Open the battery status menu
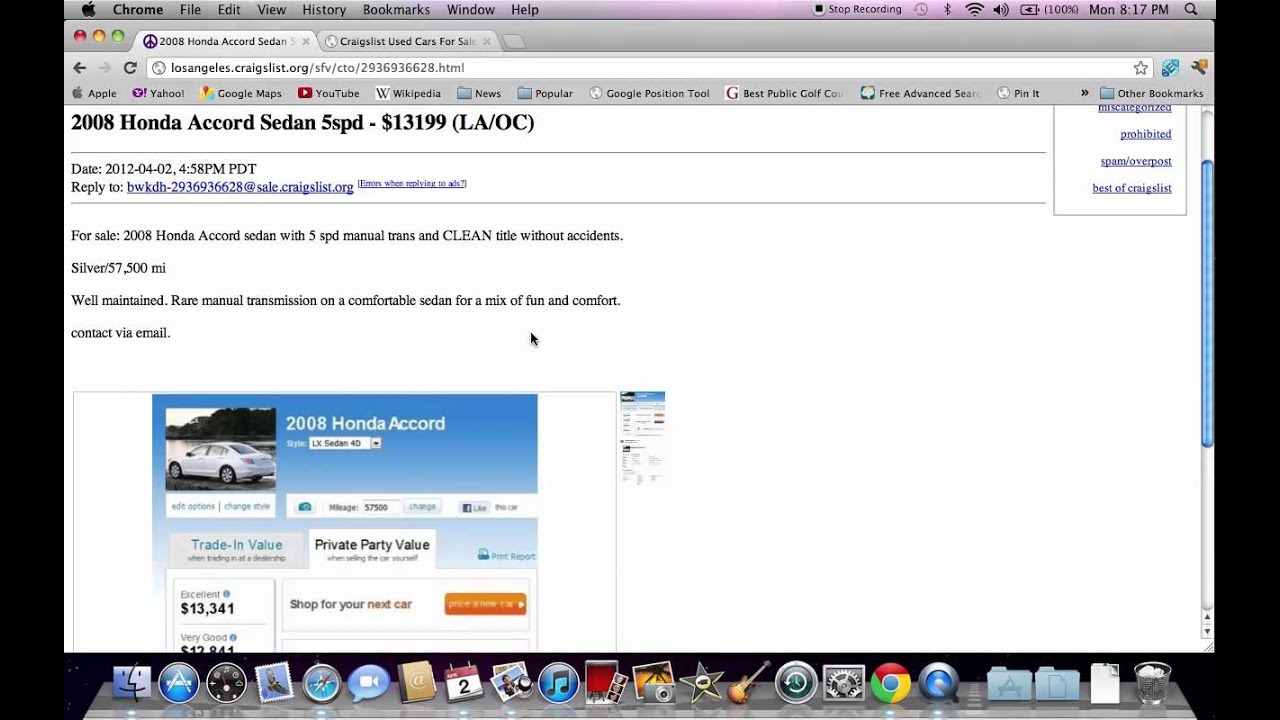1280x720 pixels. point(1049,9)
